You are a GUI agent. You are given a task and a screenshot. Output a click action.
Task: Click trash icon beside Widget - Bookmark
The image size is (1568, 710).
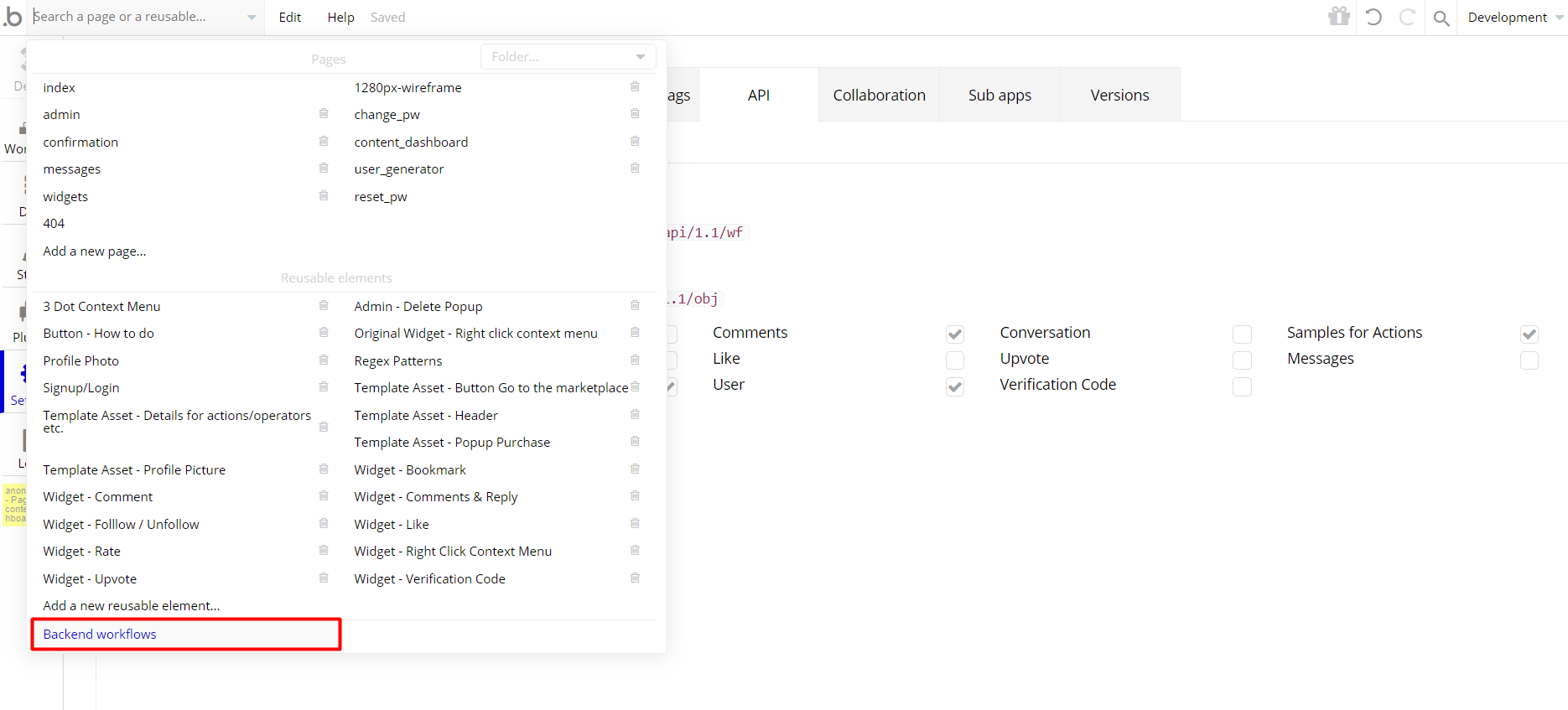coord(635,469)
